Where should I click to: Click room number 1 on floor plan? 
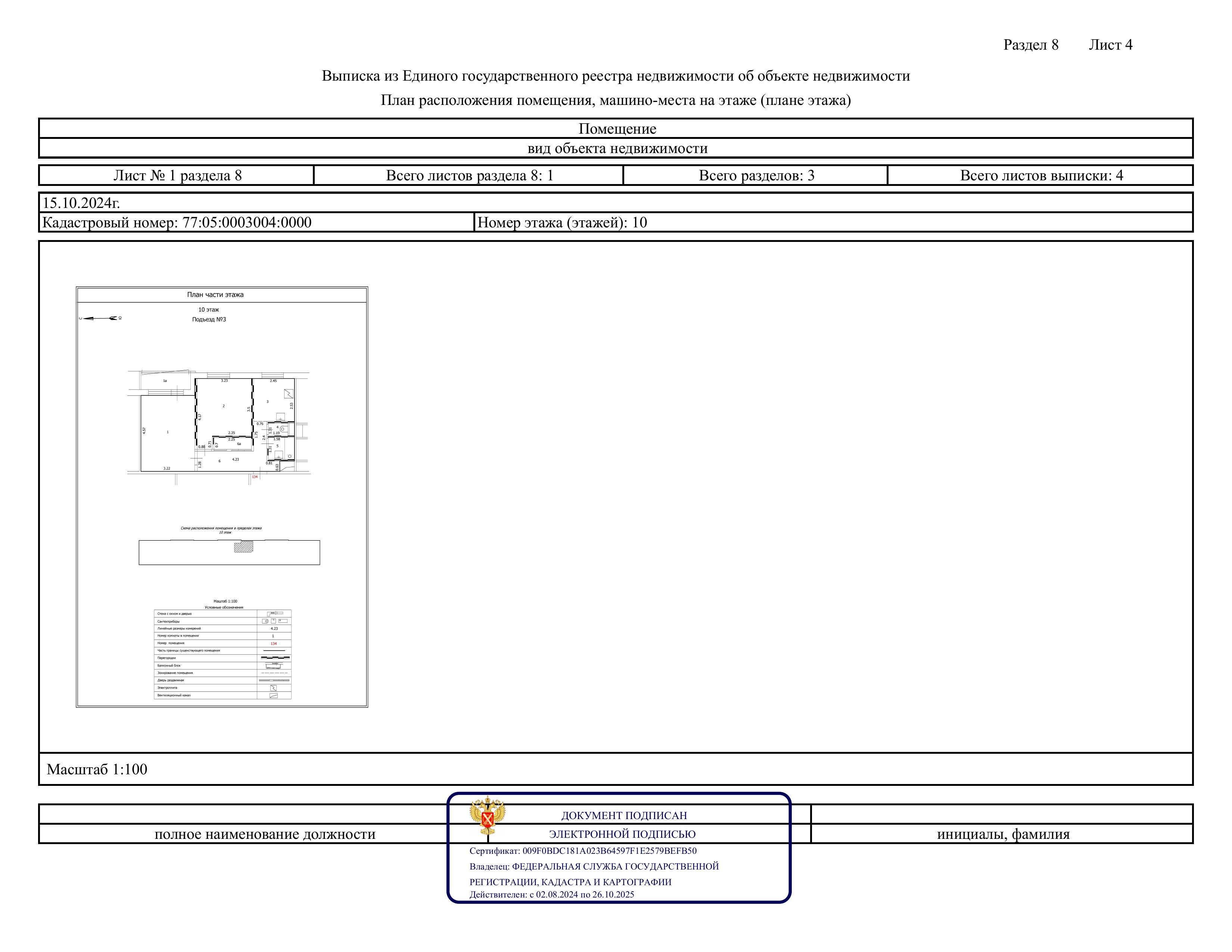pyautogui.click(x=168, y=432)
